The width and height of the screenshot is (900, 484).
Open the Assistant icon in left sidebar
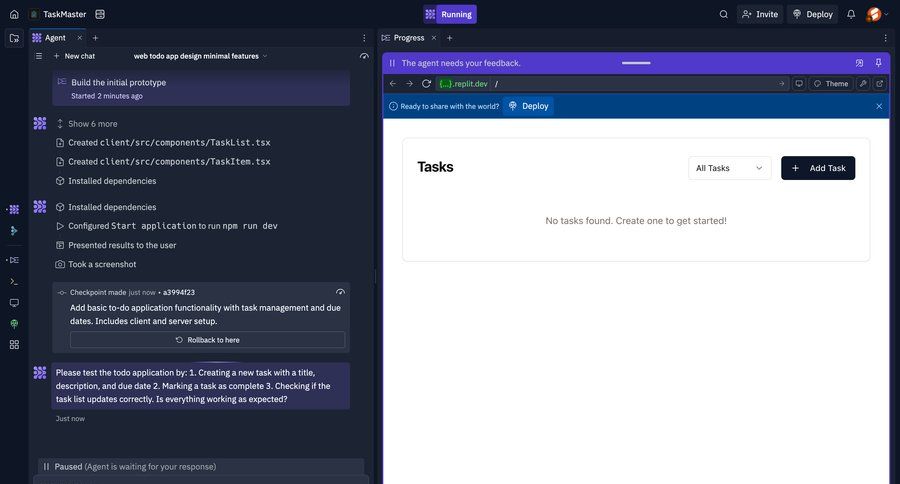pos(14,230)
